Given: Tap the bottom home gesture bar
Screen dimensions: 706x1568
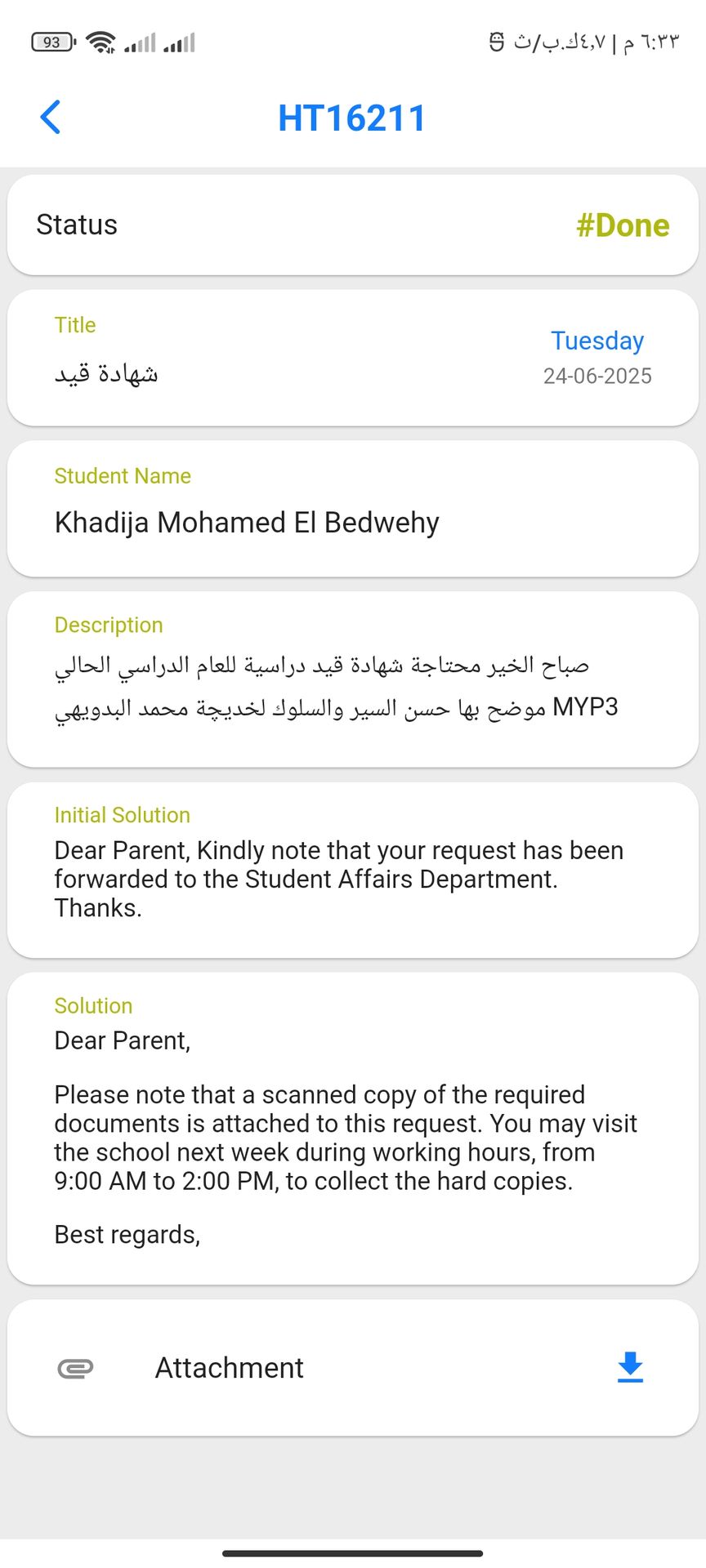Looking at the screenshot, I should coord(353,1553).
